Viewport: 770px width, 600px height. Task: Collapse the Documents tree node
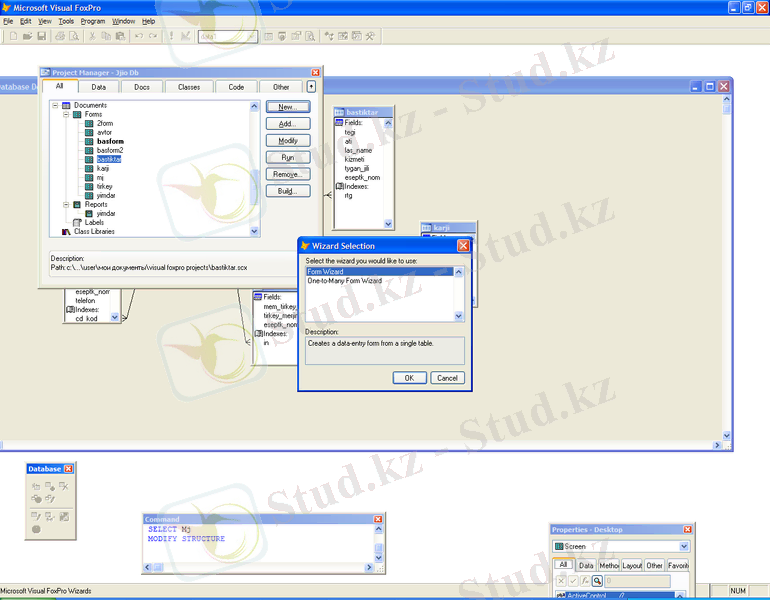pos(54,105)
